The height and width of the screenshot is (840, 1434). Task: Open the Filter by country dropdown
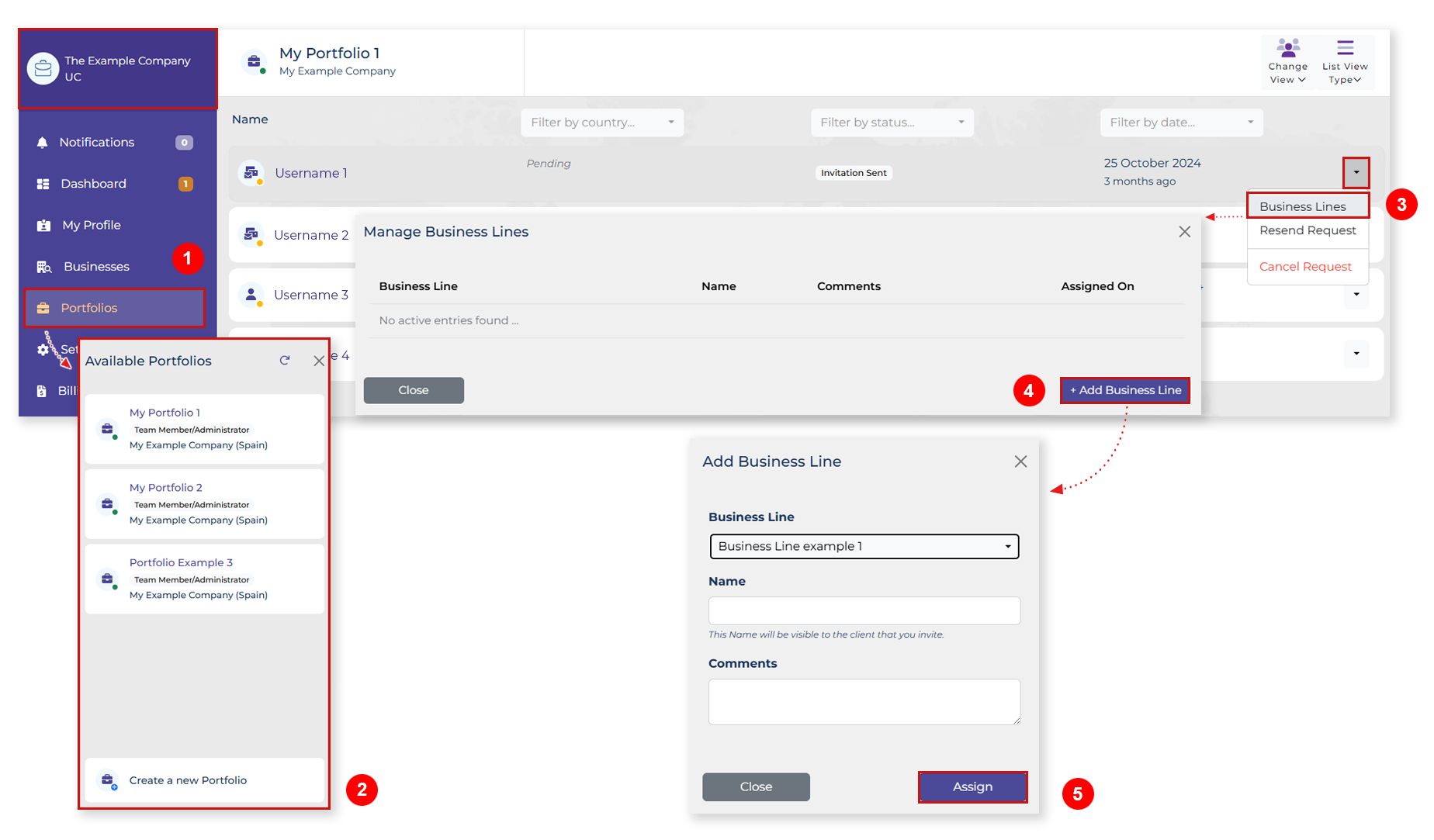(x=602, y=122)
